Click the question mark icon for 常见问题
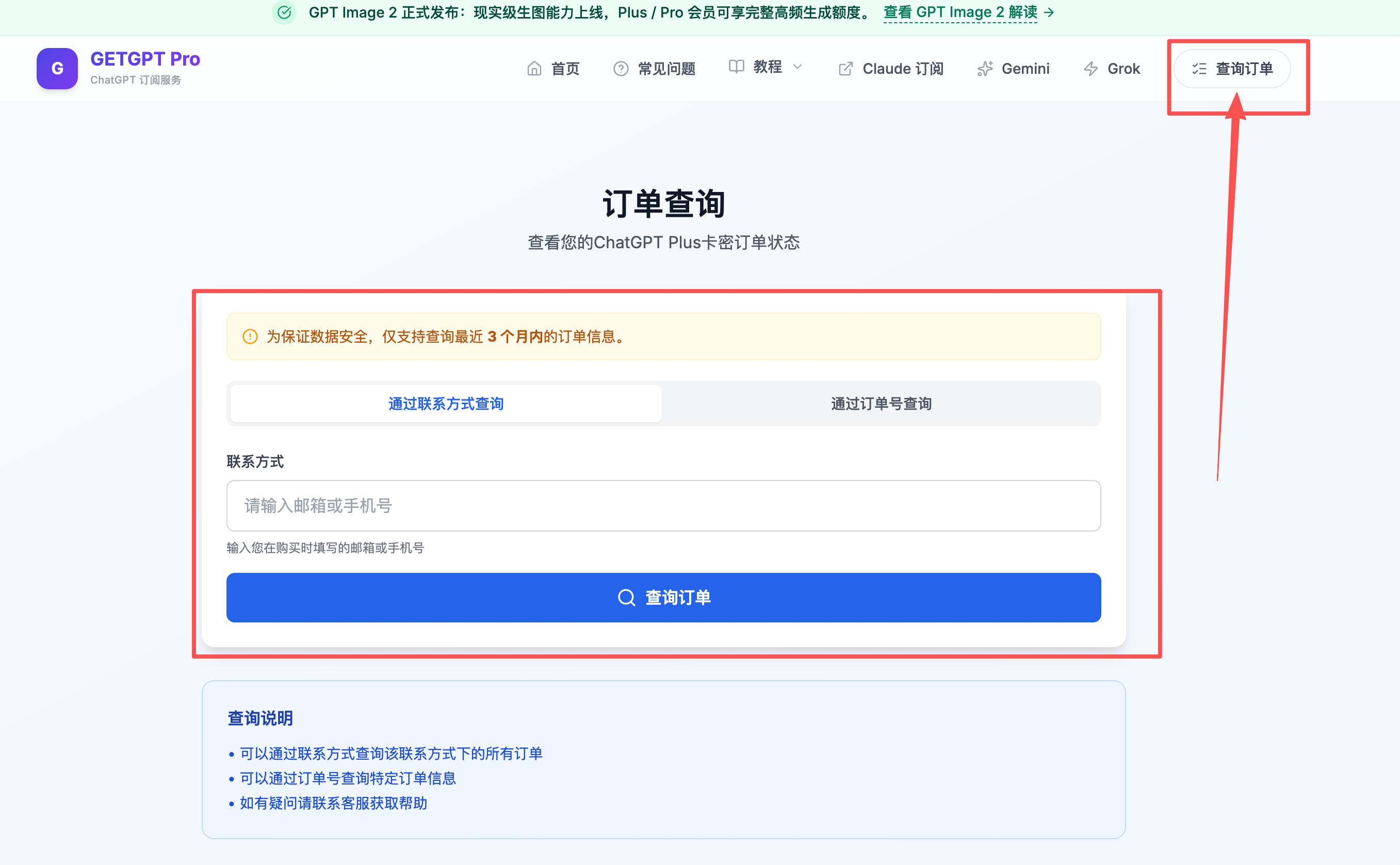This screenshot has width=1400, height=865. [621, 69]
